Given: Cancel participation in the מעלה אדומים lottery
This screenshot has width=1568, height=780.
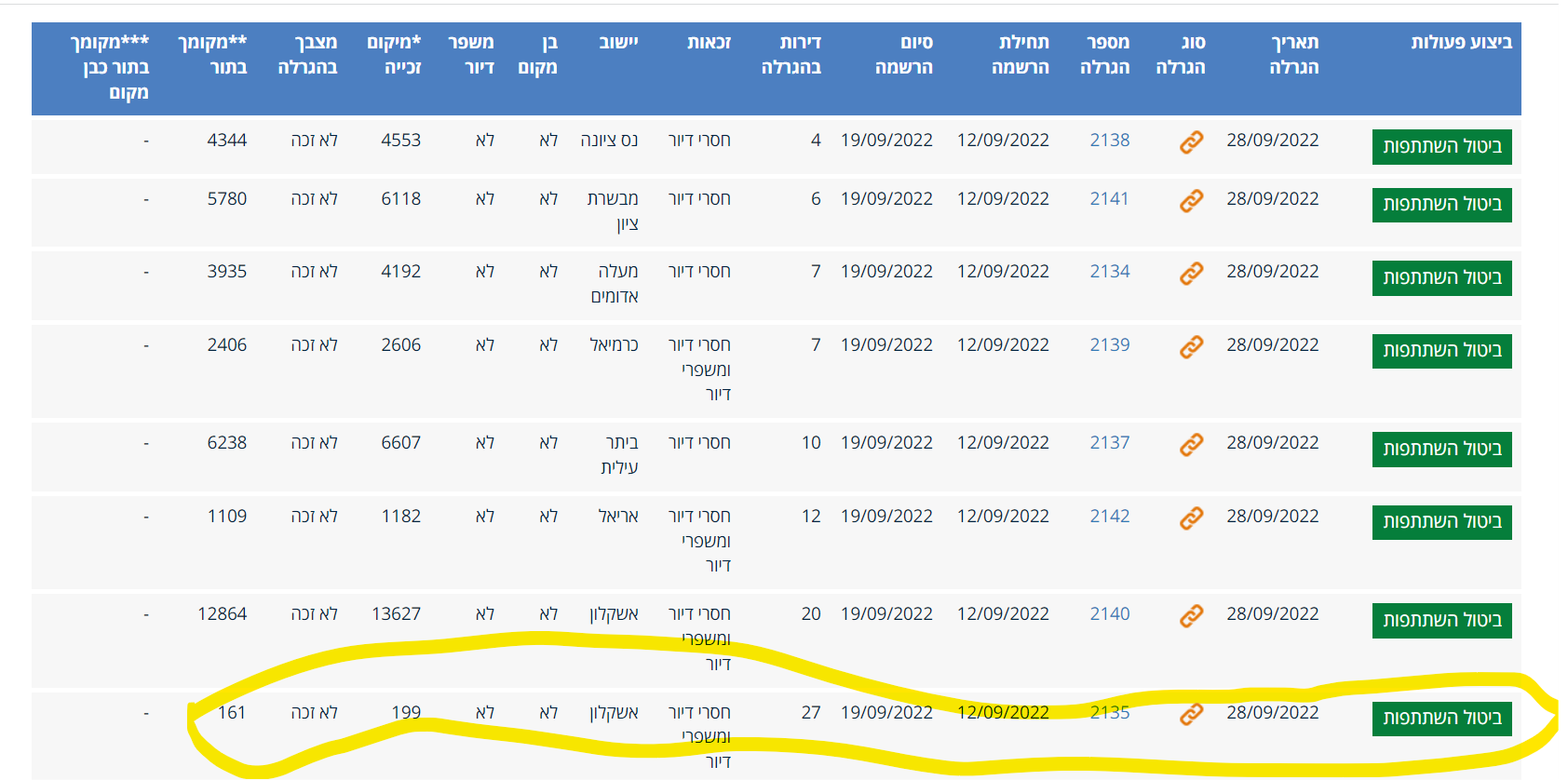Looking at the screenshot, I should (1441, 278).
